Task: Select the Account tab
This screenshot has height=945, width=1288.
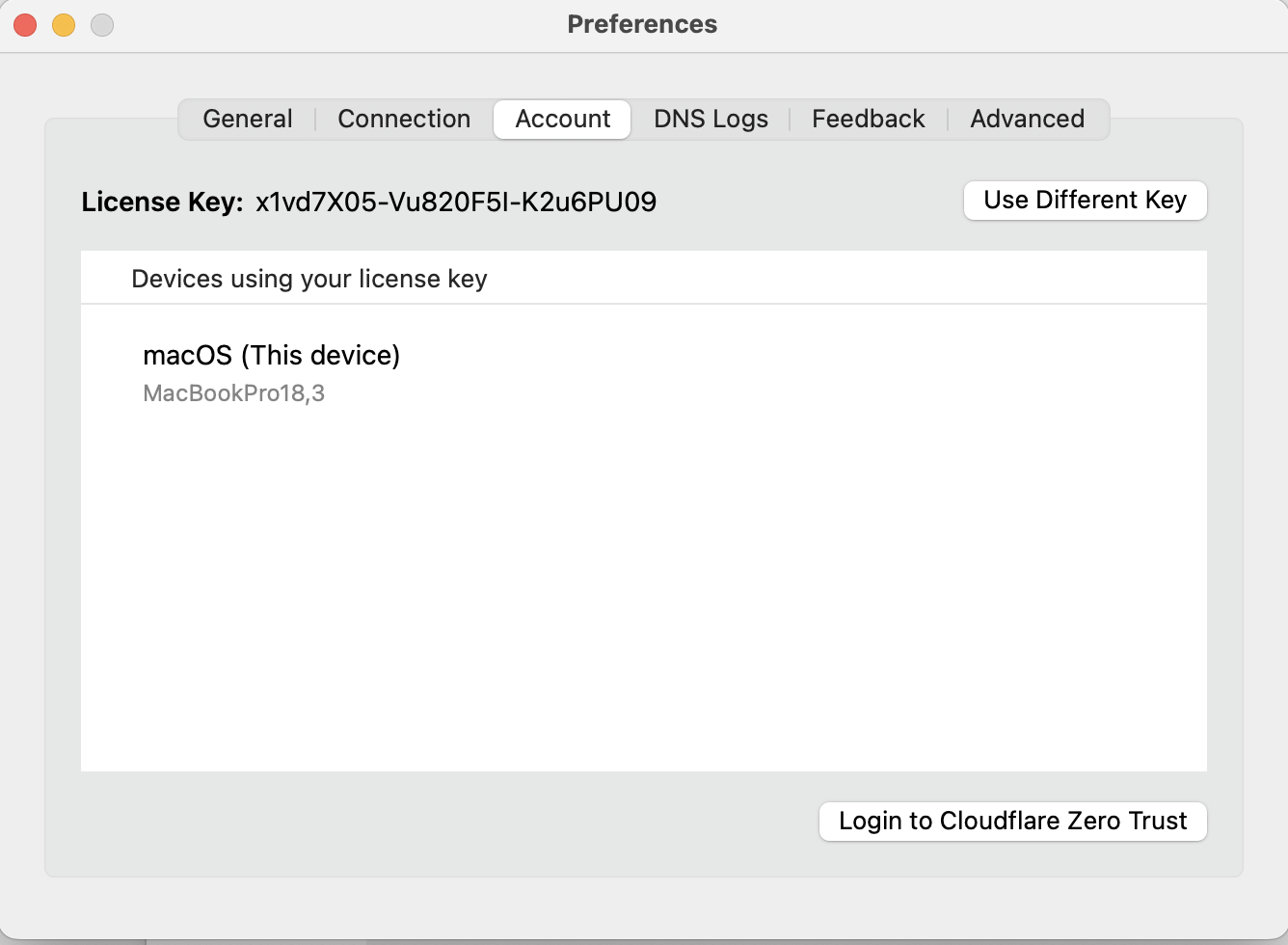Action: point(562,119)
